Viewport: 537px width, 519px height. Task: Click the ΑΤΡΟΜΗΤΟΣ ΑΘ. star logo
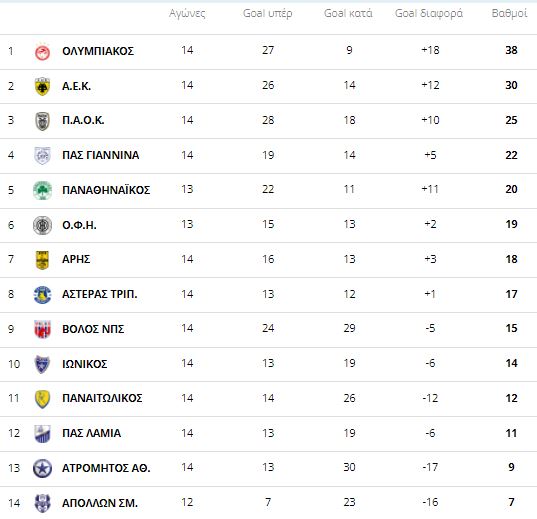[x=42, y=468]
